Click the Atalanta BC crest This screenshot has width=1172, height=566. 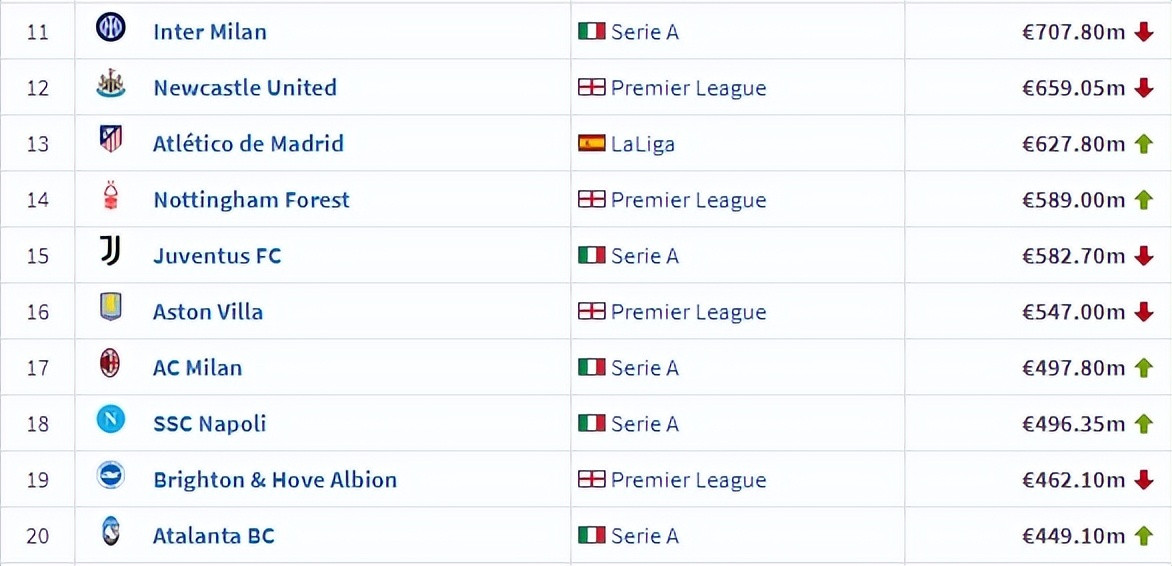(x=111, y=532)
